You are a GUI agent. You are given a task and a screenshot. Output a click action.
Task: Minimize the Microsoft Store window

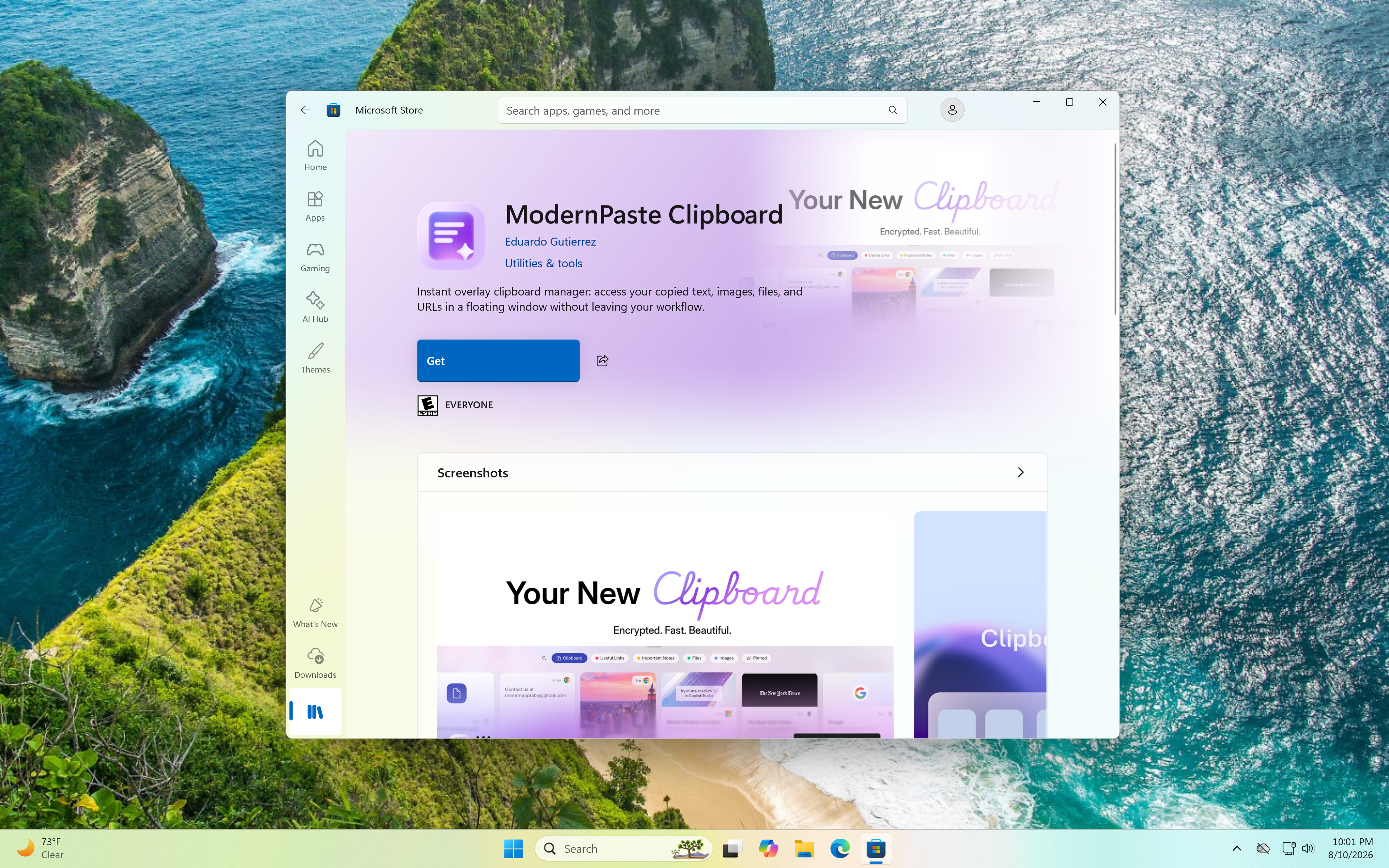click(x=1036, y=102)
